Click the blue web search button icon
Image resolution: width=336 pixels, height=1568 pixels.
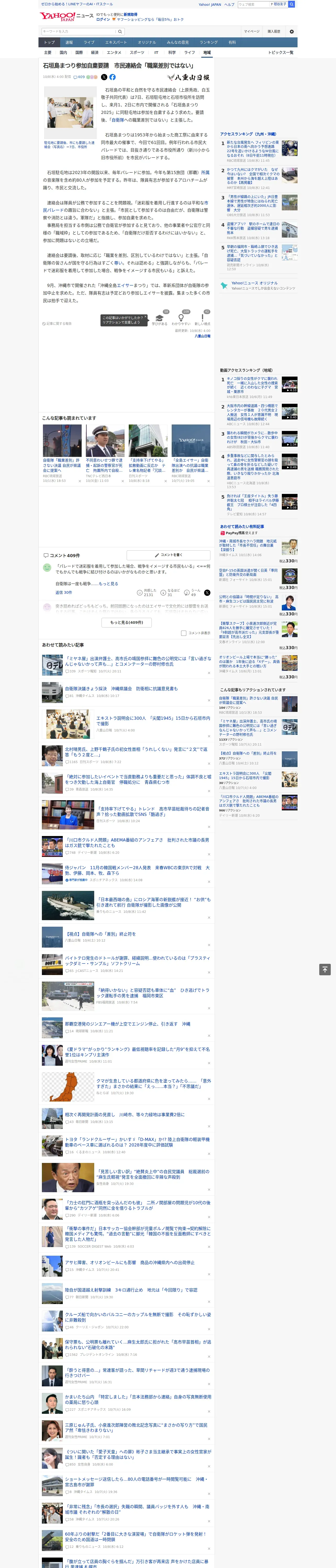pos(292,4)
